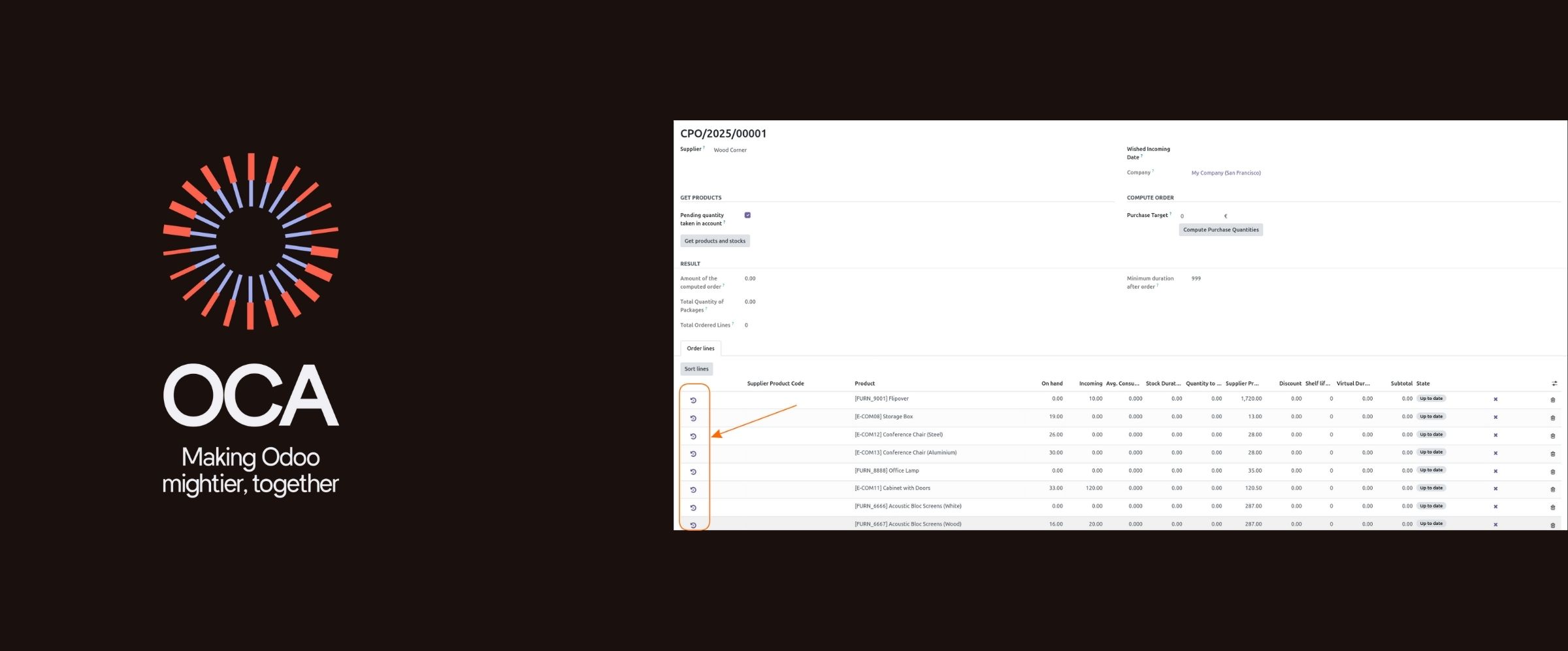Click on hand value 19.00 in Storage Box row
The width and height of the screenshot is (1568, 651).
tap(1056, 416)
